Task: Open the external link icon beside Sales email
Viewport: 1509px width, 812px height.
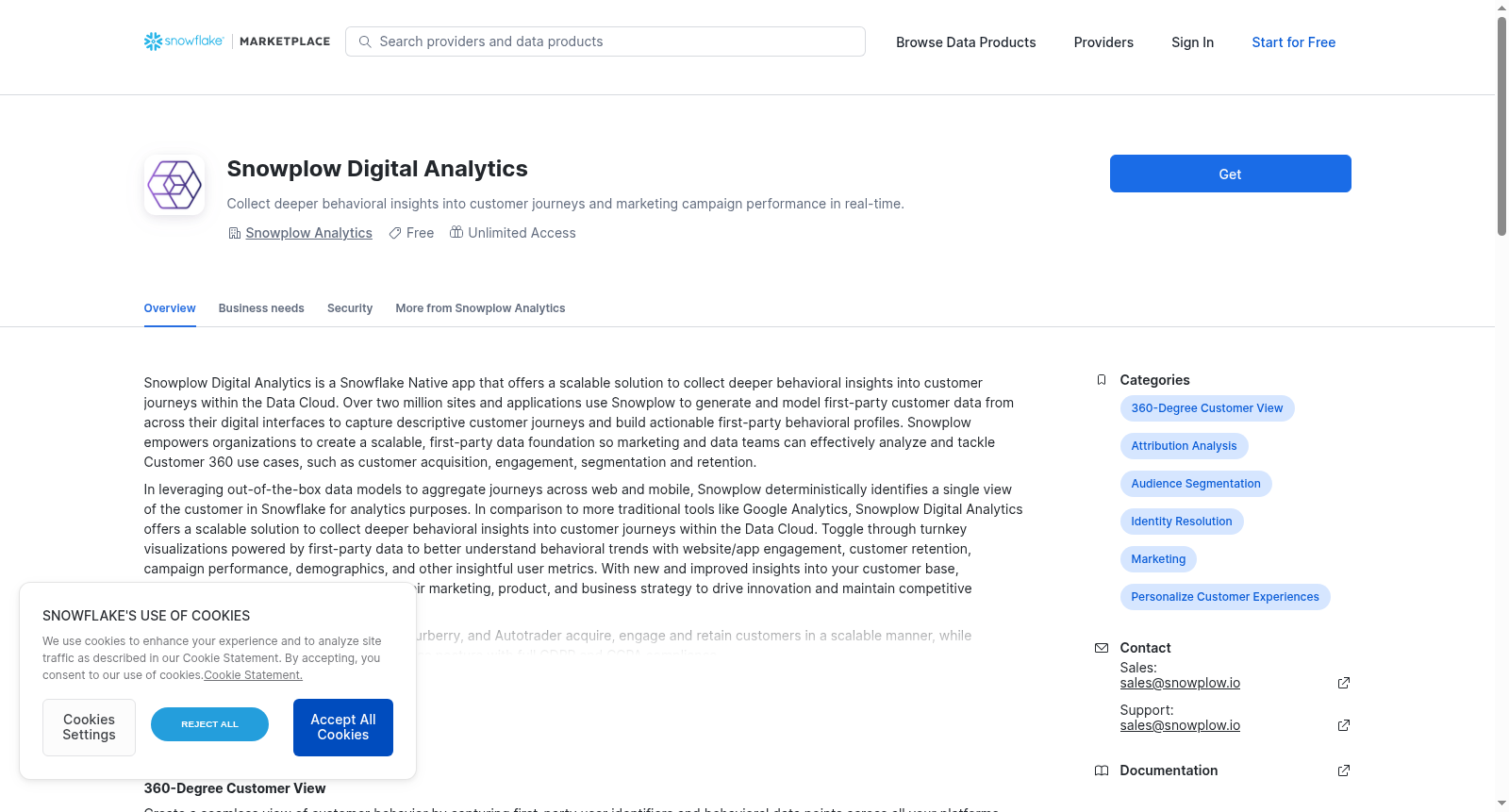Action: [x=1344, y=683]
